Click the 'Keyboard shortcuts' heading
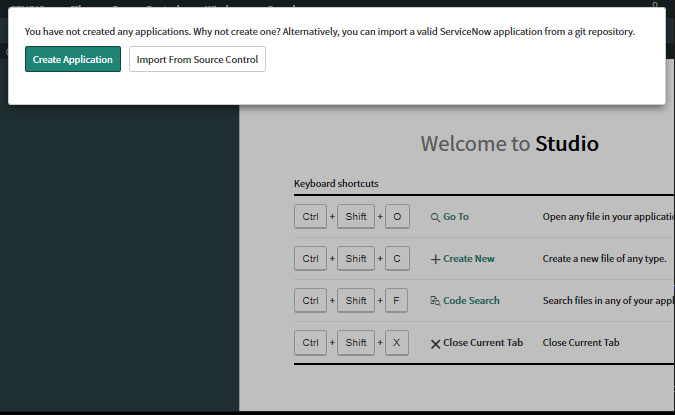Viewport: 675px width, 415px height. (336, 184)
